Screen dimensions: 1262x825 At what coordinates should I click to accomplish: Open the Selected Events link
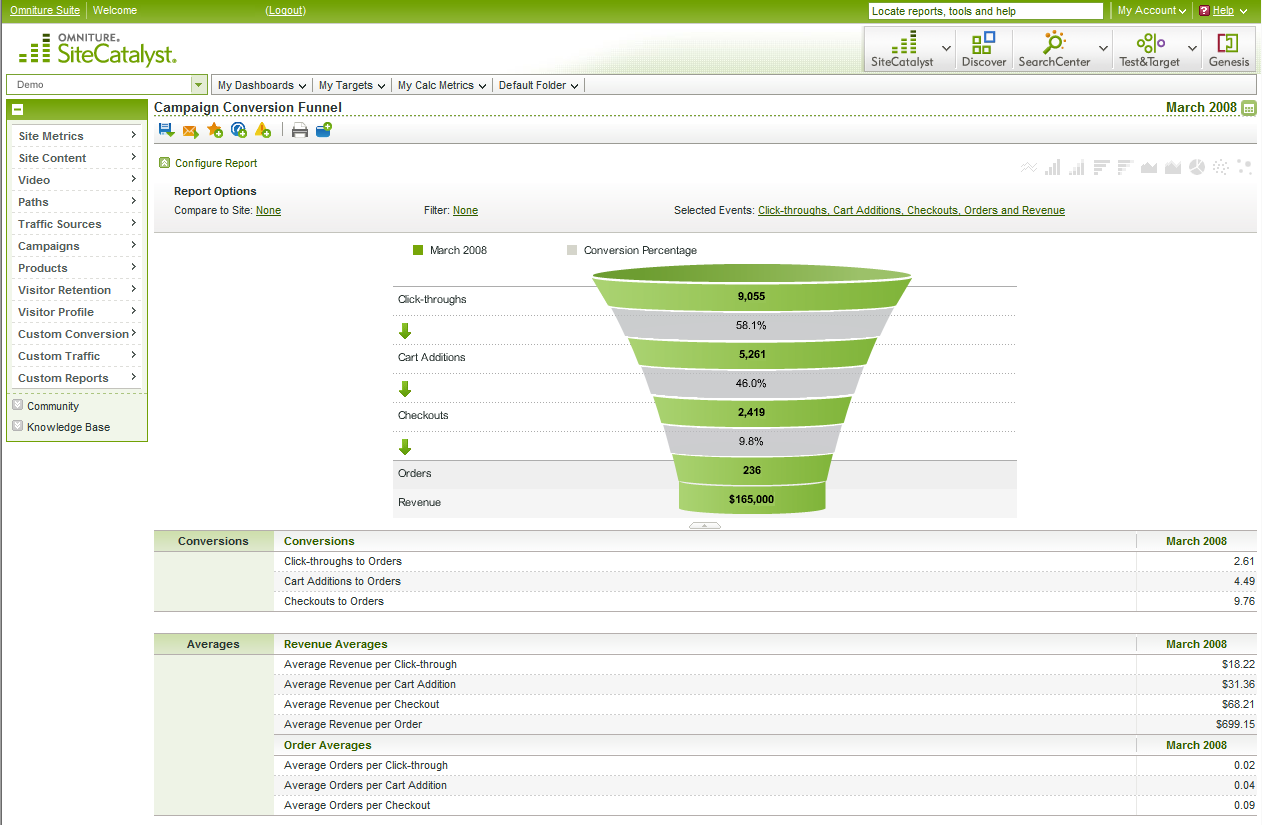click(x=910, y=211)
